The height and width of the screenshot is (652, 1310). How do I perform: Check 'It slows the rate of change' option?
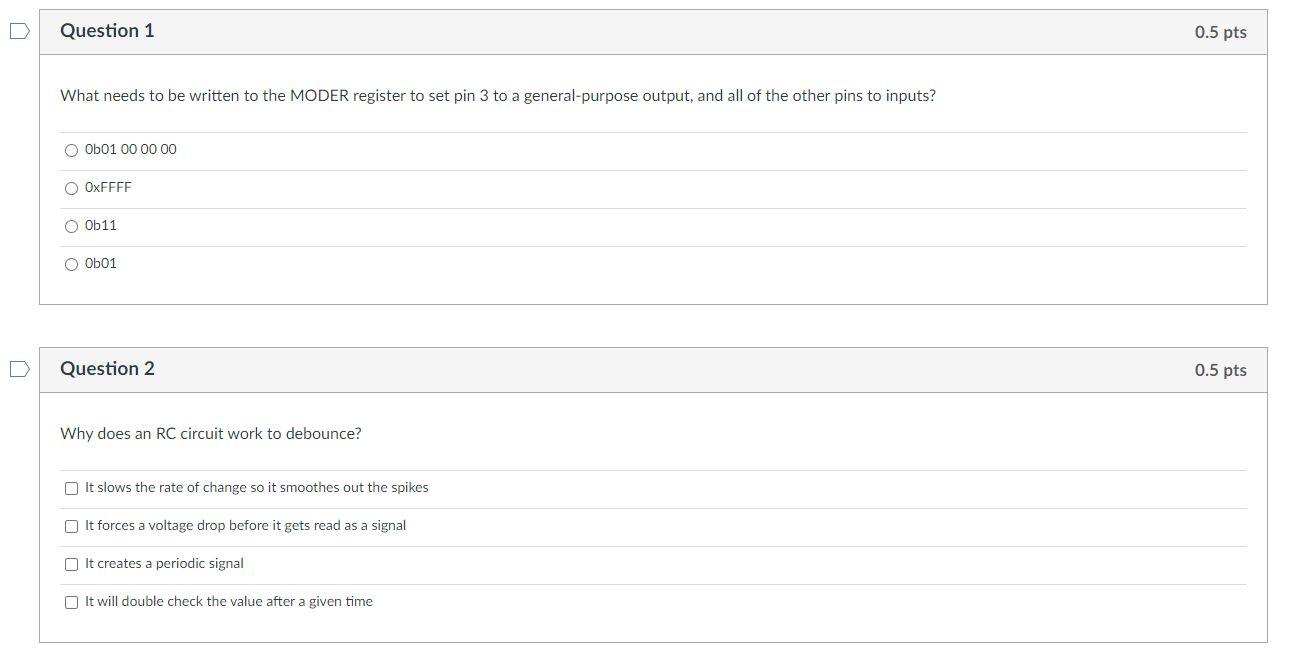[71, 488]
